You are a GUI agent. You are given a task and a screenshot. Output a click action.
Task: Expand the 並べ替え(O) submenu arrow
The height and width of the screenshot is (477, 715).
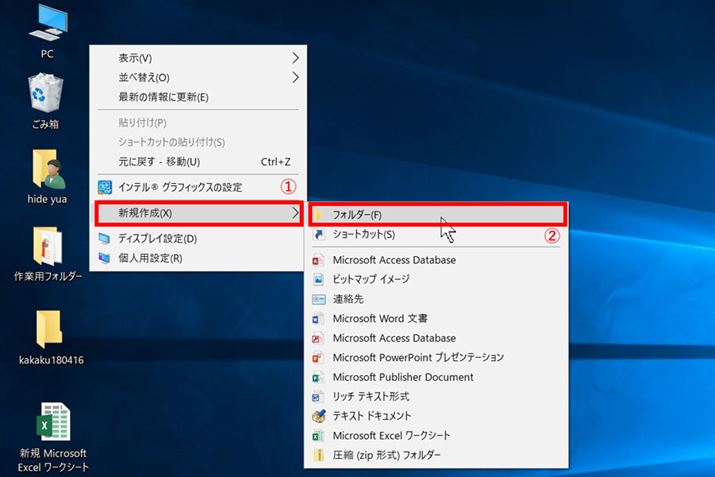click(x=294, y=77)
